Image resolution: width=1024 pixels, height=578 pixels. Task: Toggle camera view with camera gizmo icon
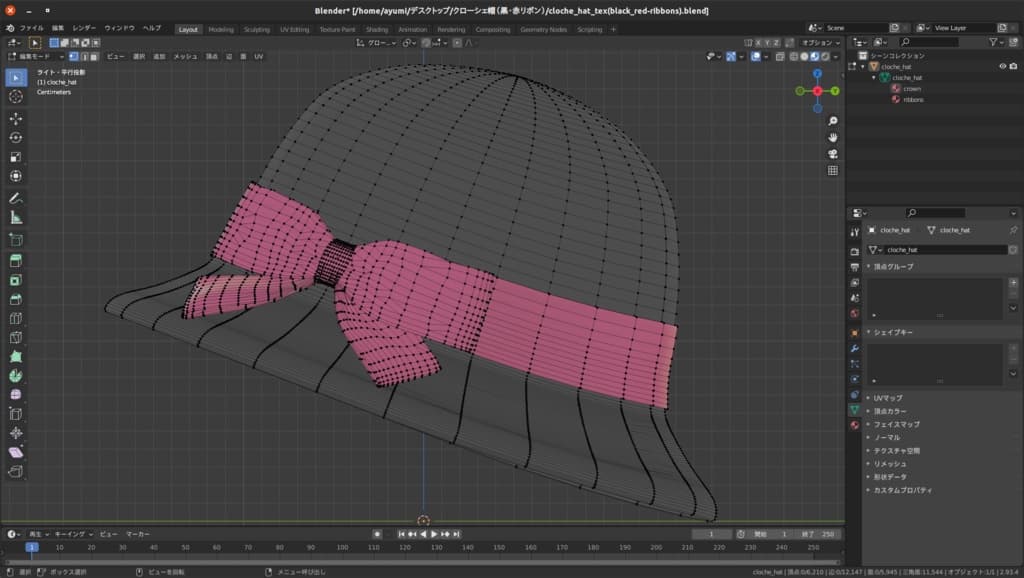tap(832, 154)
